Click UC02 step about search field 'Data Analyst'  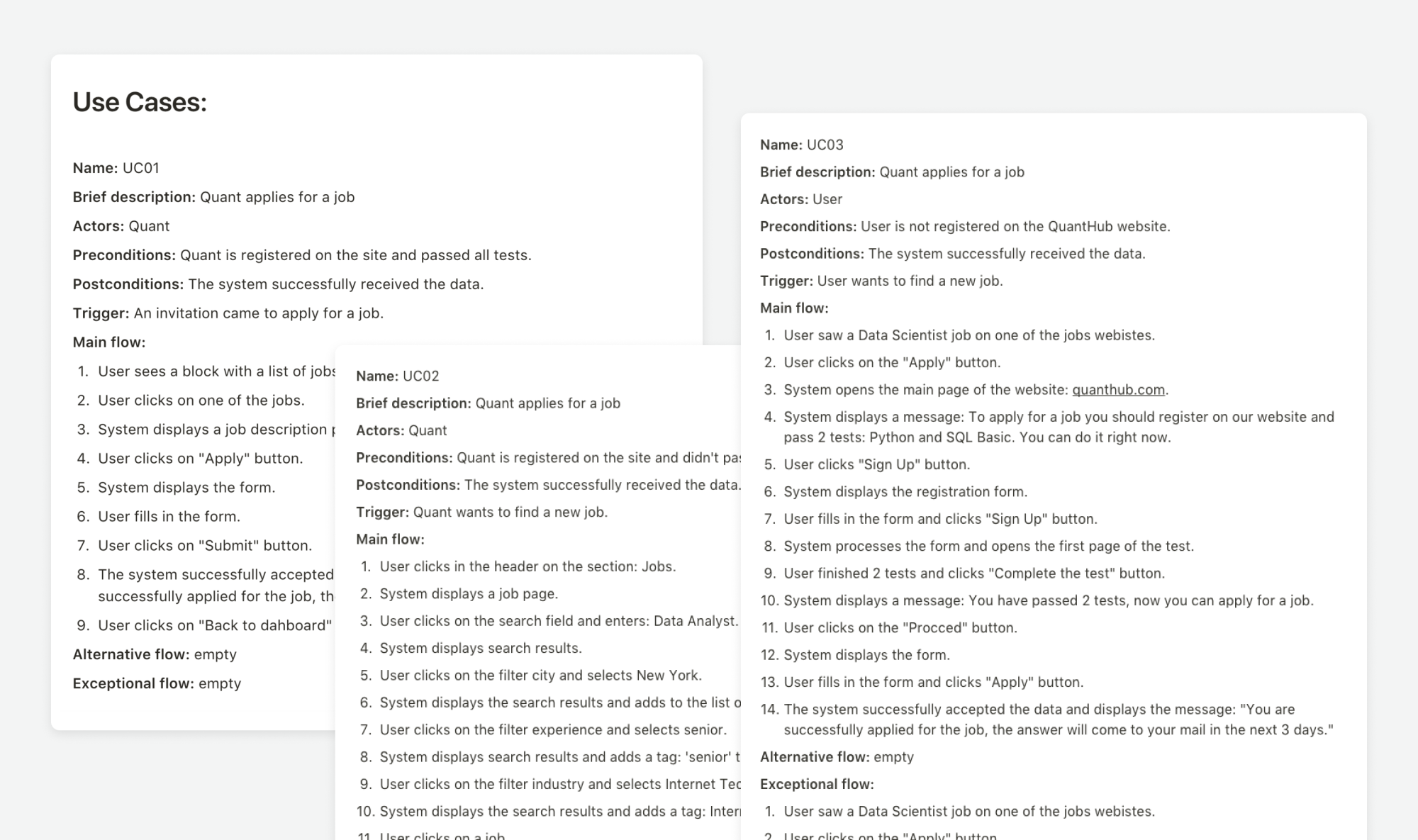[x=559, y=621]
